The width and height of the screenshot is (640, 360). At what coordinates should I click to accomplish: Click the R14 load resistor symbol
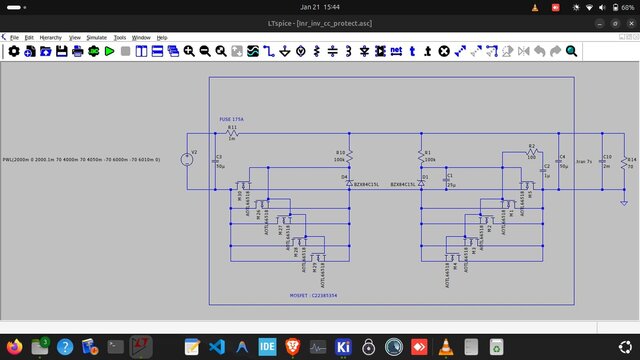624,162
